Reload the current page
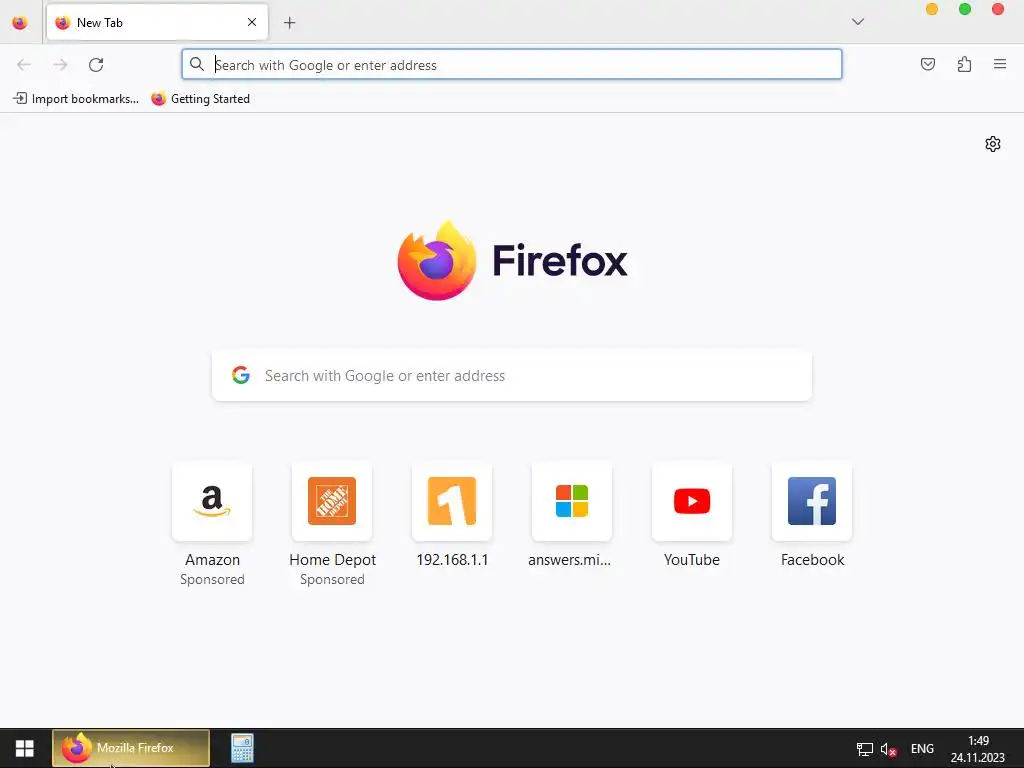 tap(96, 65)
